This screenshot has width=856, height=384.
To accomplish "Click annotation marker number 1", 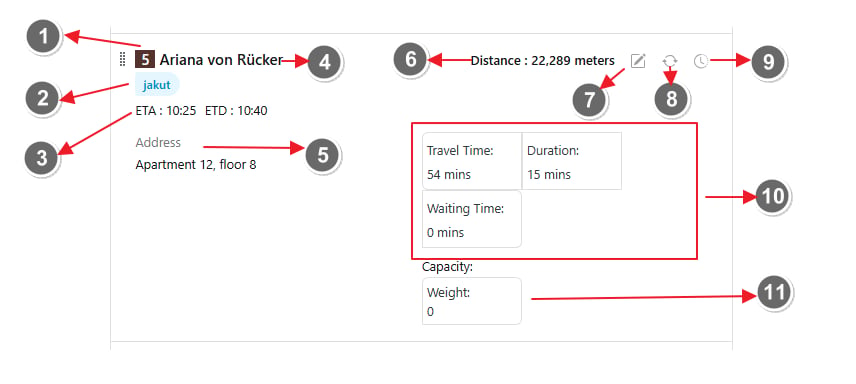I will click(45, 37).
